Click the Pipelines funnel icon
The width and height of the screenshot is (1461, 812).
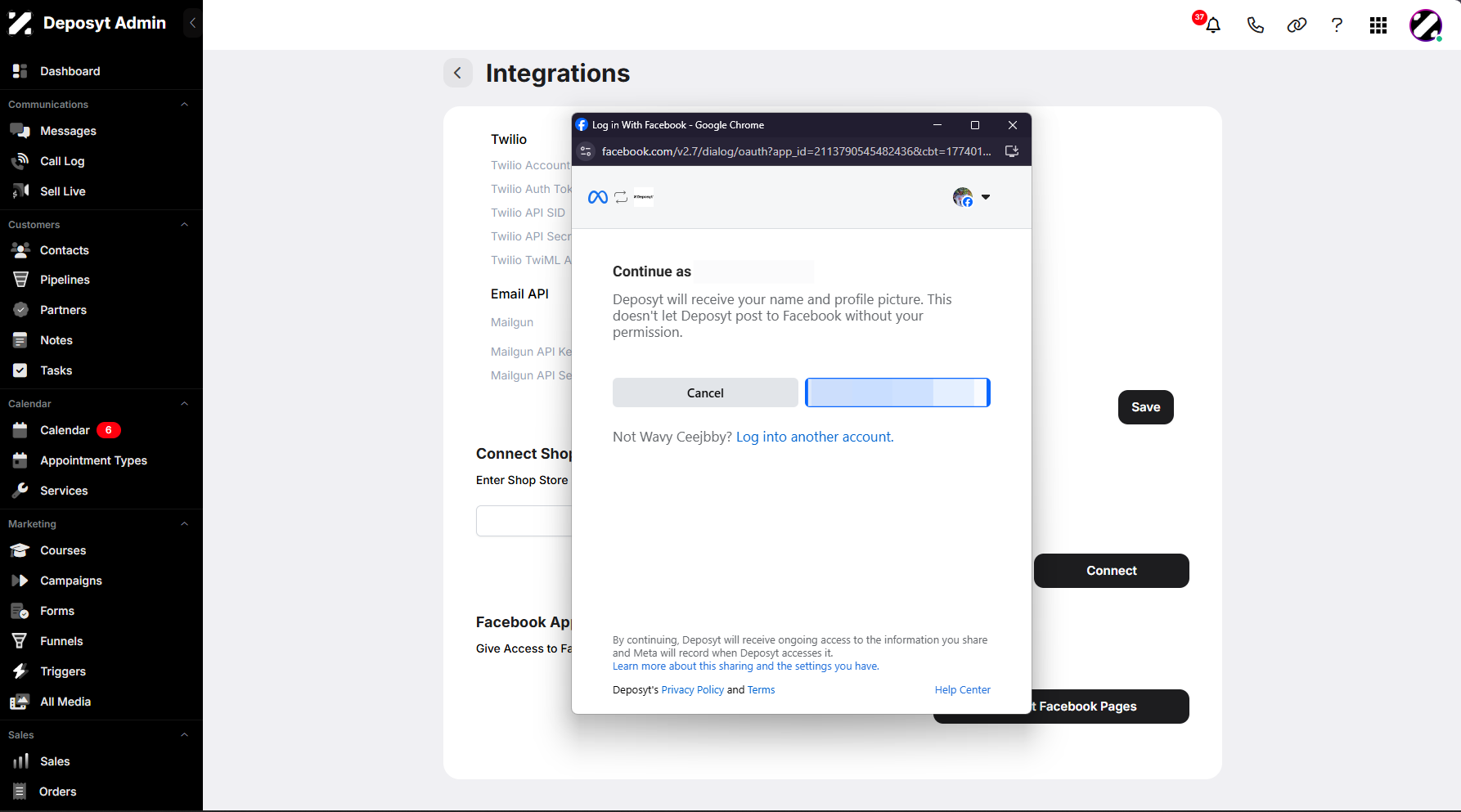click(x=20, y=280)
